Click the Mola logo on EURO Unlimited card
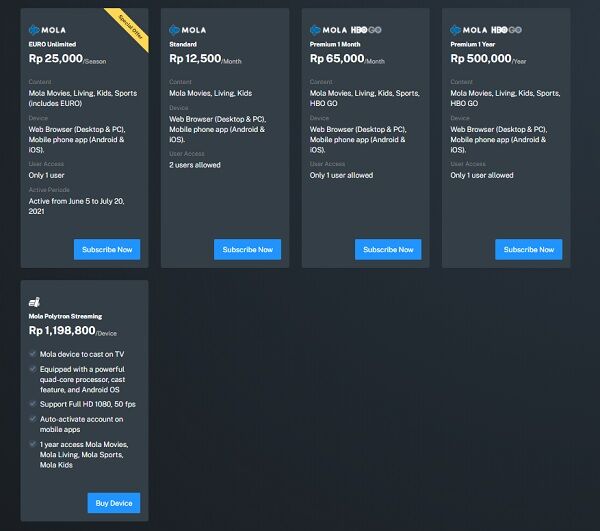Screen dimensions: 600x531 point(47,30)
